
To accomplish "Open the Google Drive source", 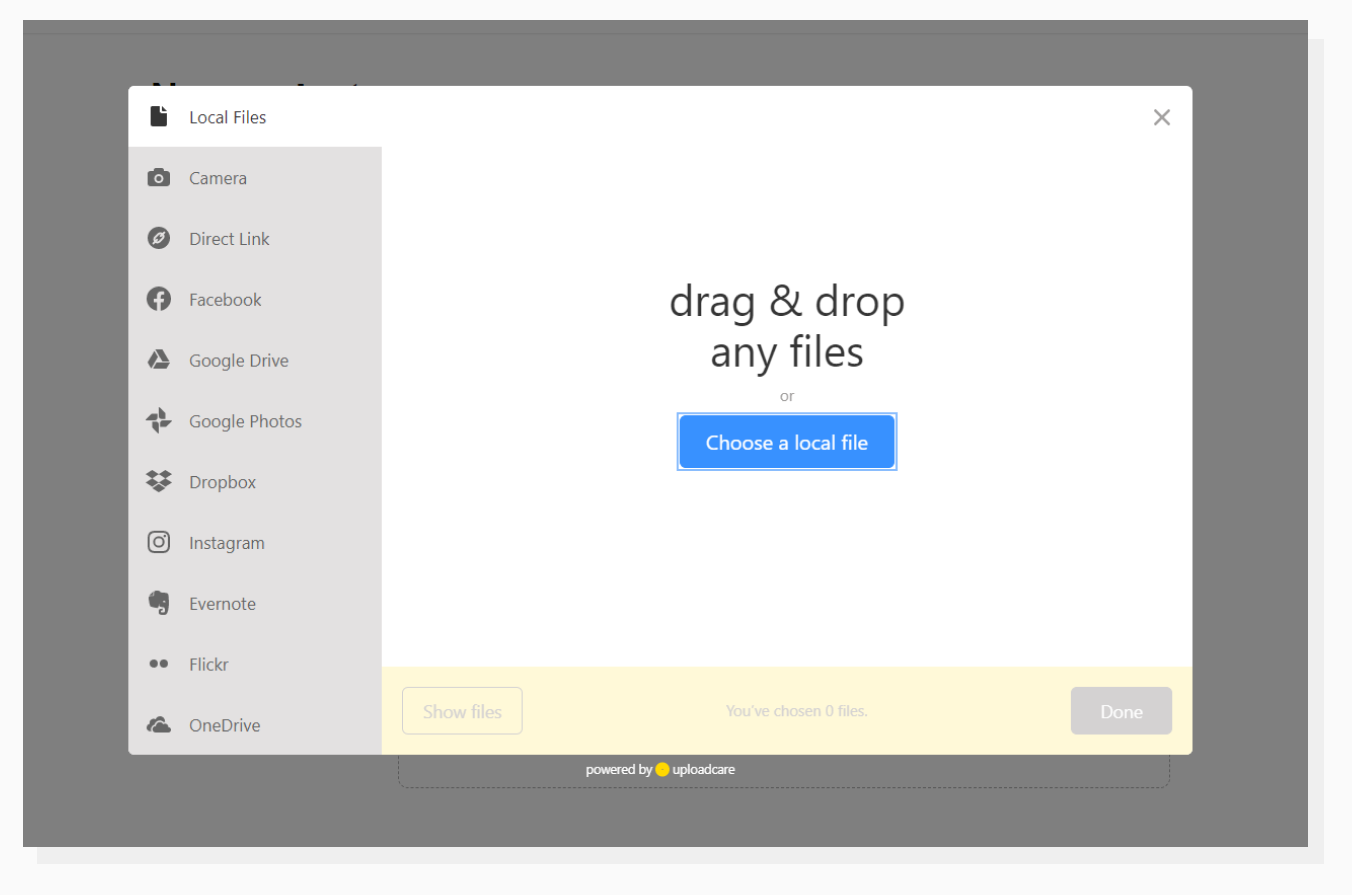I will click(238, 360).
